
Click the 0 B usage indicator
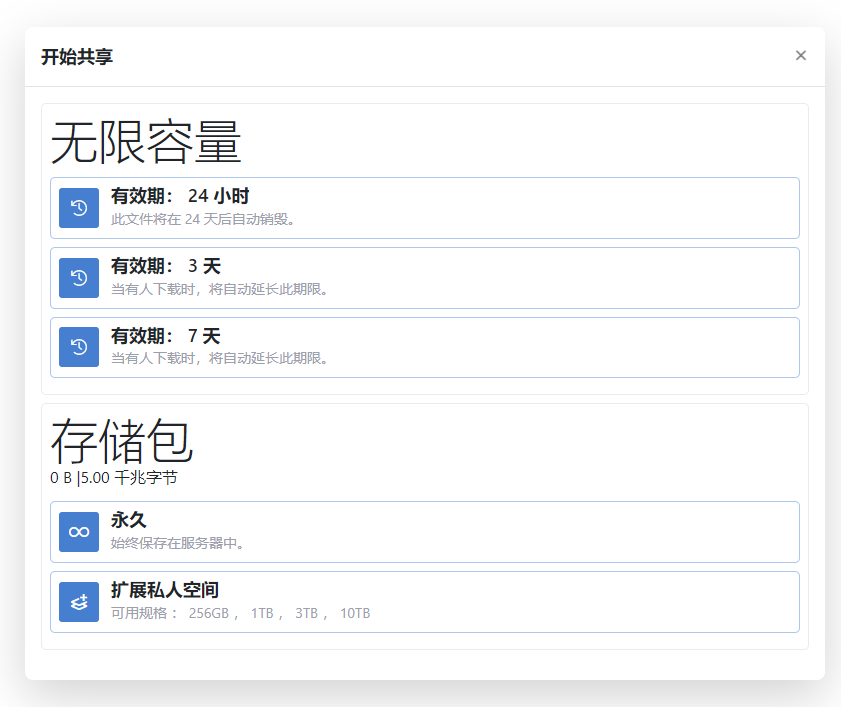pos(61,477)
